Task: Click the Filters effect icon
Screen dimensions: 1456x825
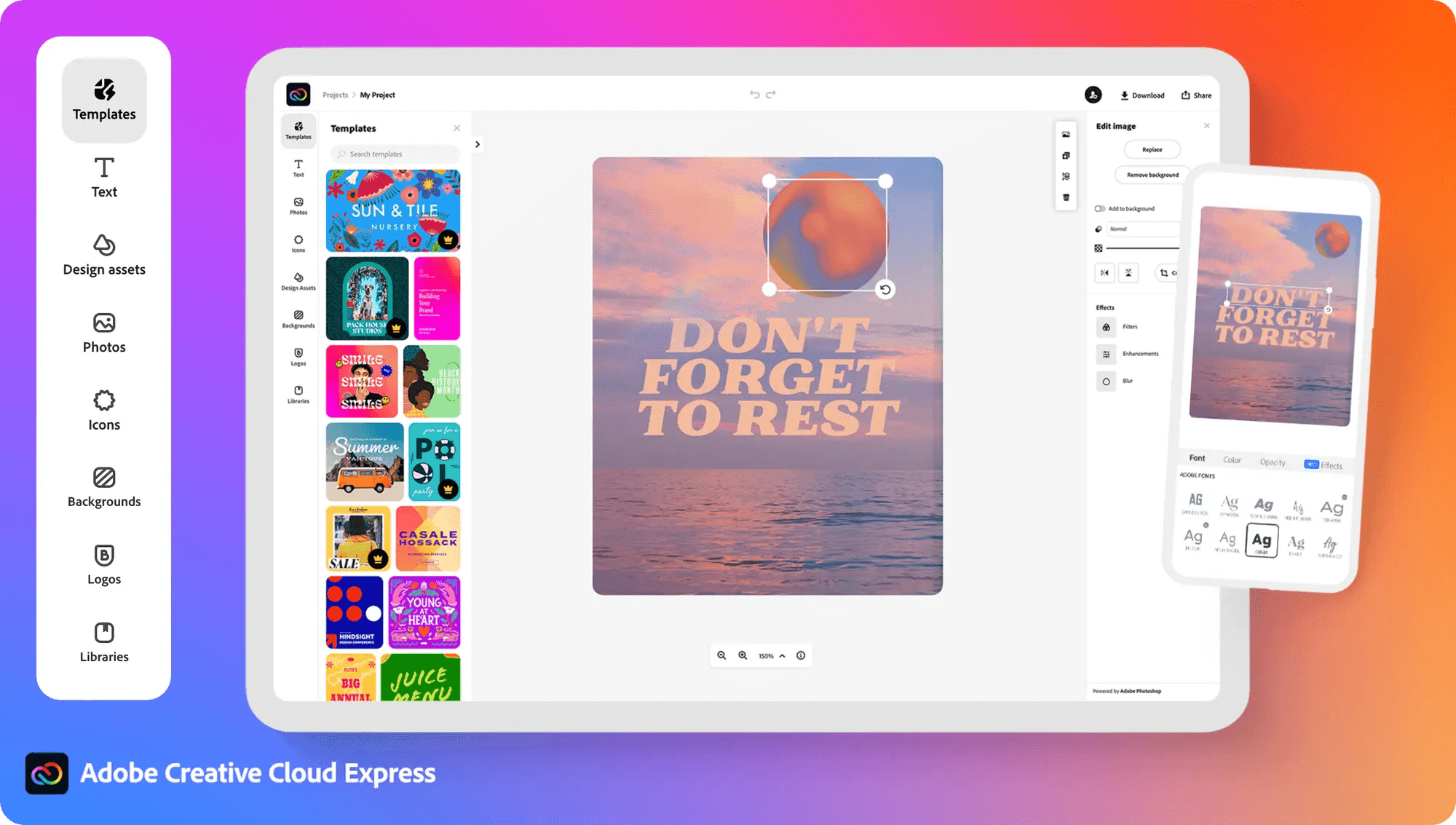Action: 1107,327
